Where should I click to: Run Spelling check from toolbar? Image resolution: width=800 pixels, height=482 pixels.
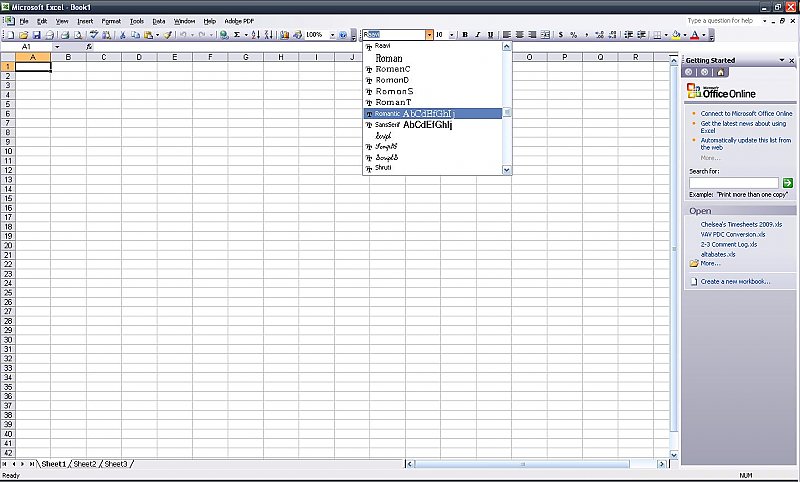pyautogui.click(x=94, y=35)
